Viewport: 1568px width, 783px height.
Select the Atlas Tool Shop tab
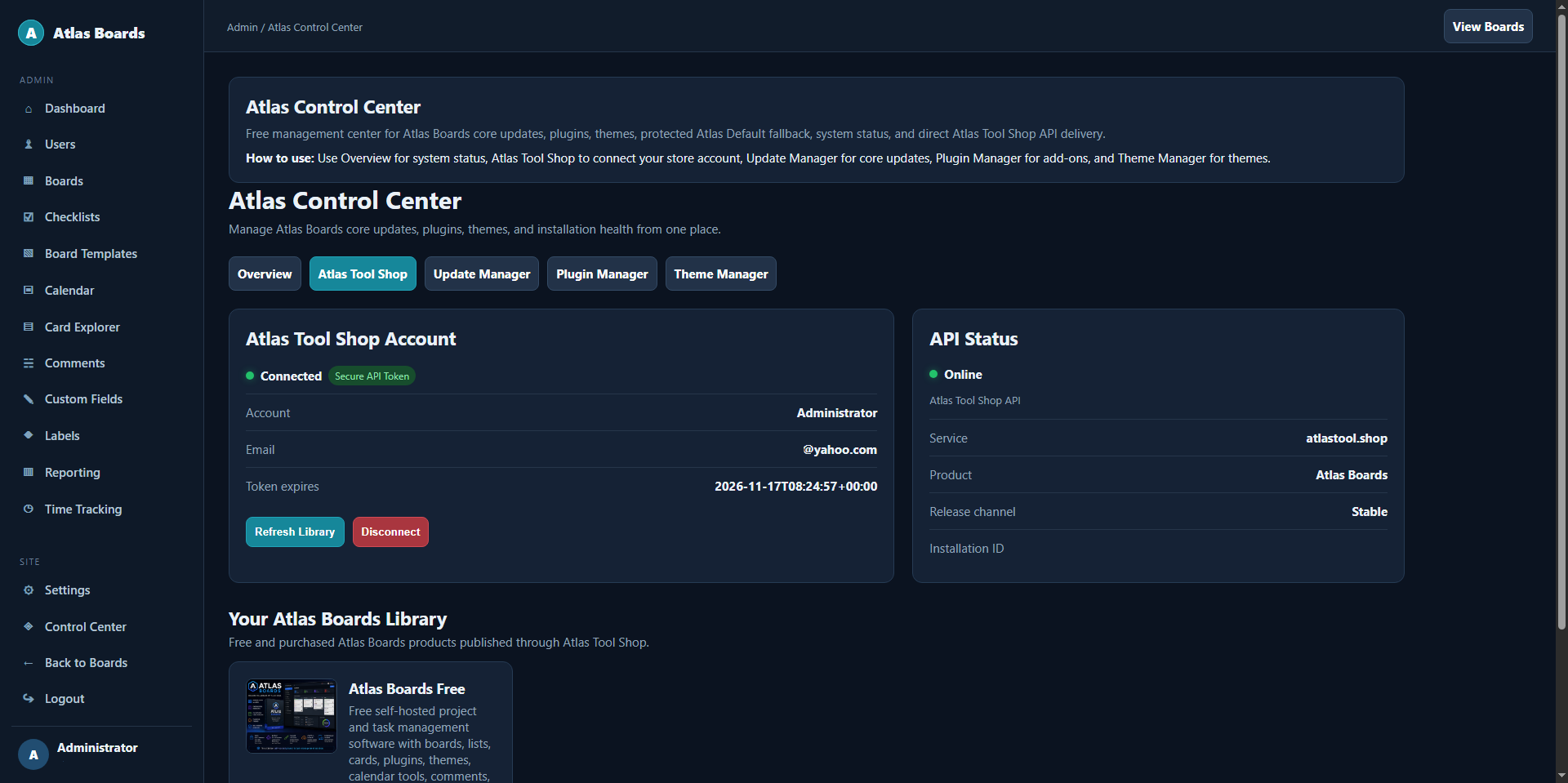point(363,274)
